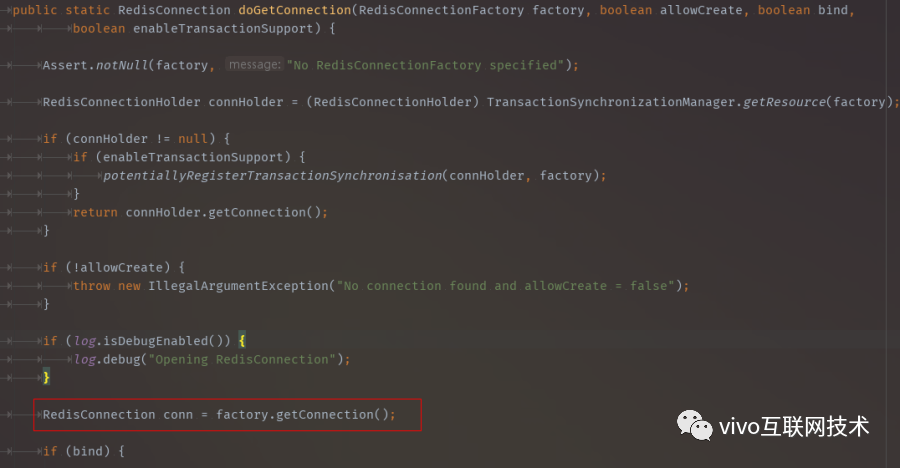
Task: Click RedisConnection conn declaration
Action: click(118, 414)
